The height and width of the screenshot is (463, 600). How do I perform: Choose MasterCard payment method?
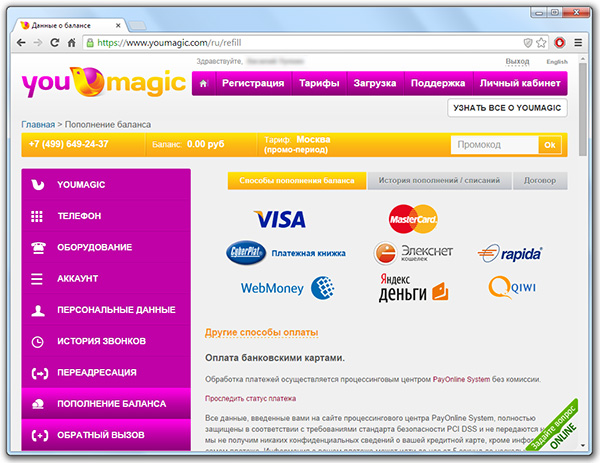pyautogui.click(x=413, y=216)
